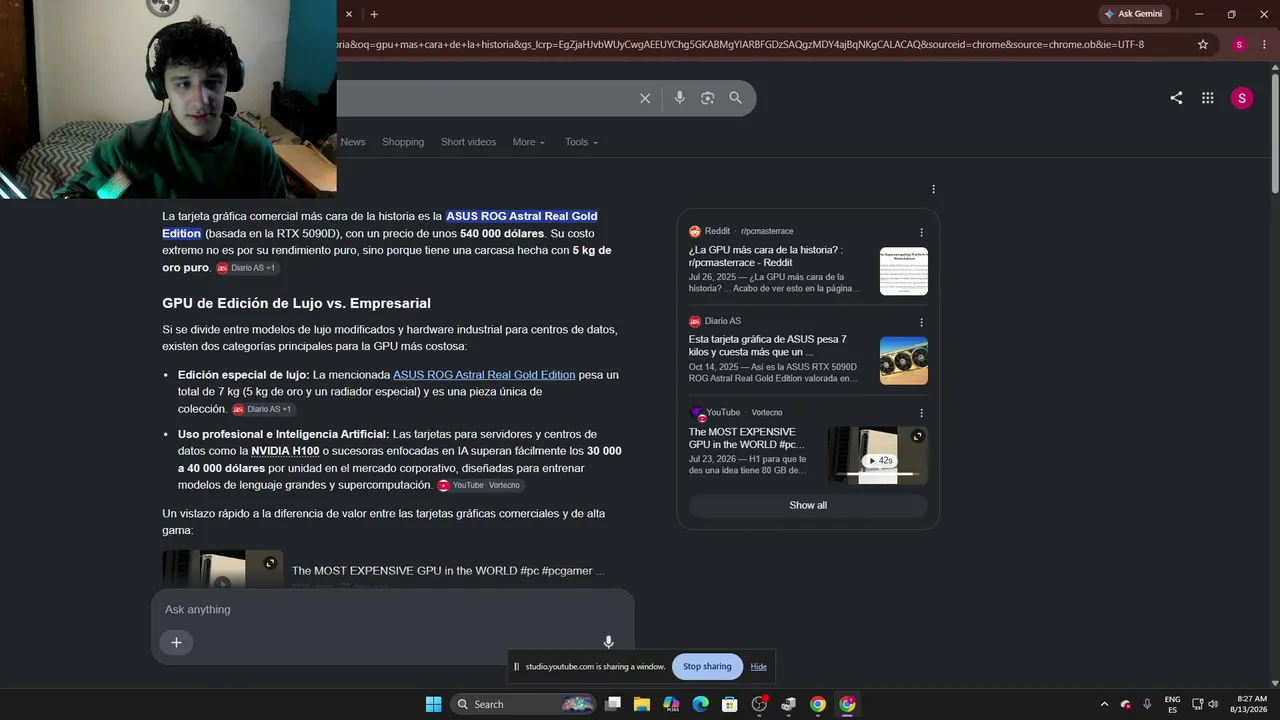The height and width of the screenshot is (720, 1280).
Task: Open Microsoft 365 Copilot from the taskbar
Action: pyautogui.click(x=671, y=704)
